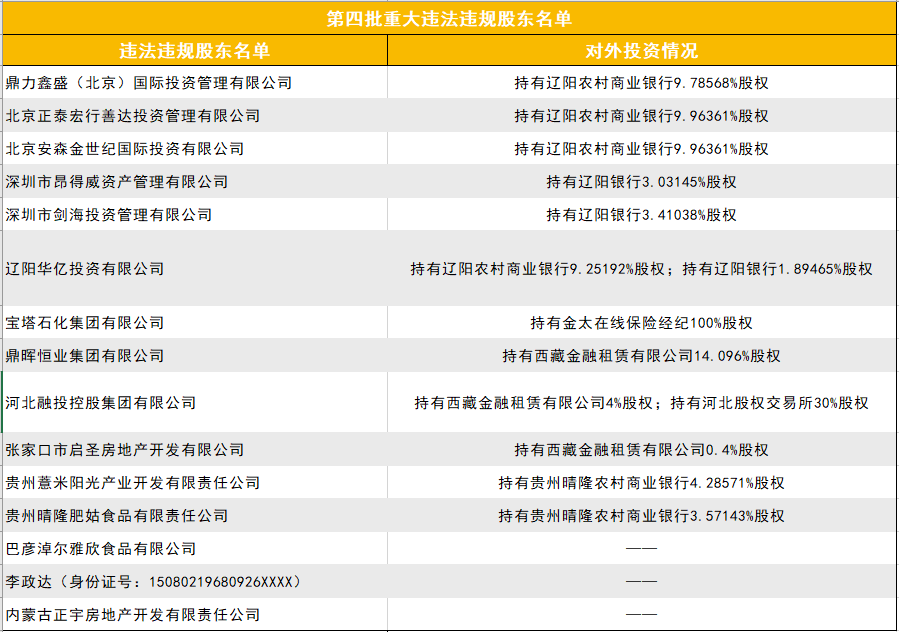Image resolution: width=899 pixels, height=632 pixels.
Task: Select cell 鼎晖恒业集团有限公司
Action: (x=195, y=356)
